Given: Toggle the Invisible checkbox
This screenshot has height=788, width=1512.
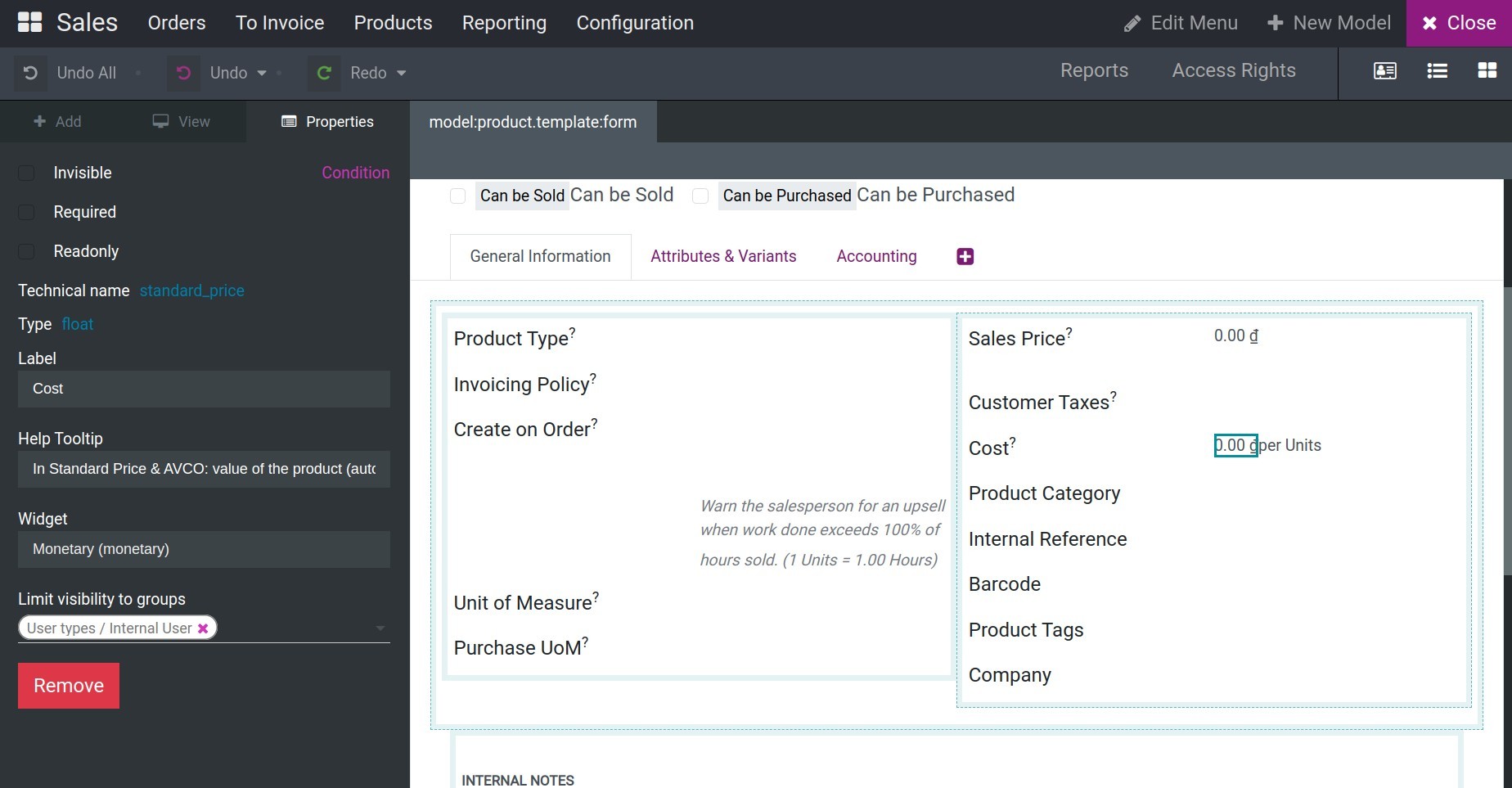Looking at the screenshot, I should click(26, 173).
